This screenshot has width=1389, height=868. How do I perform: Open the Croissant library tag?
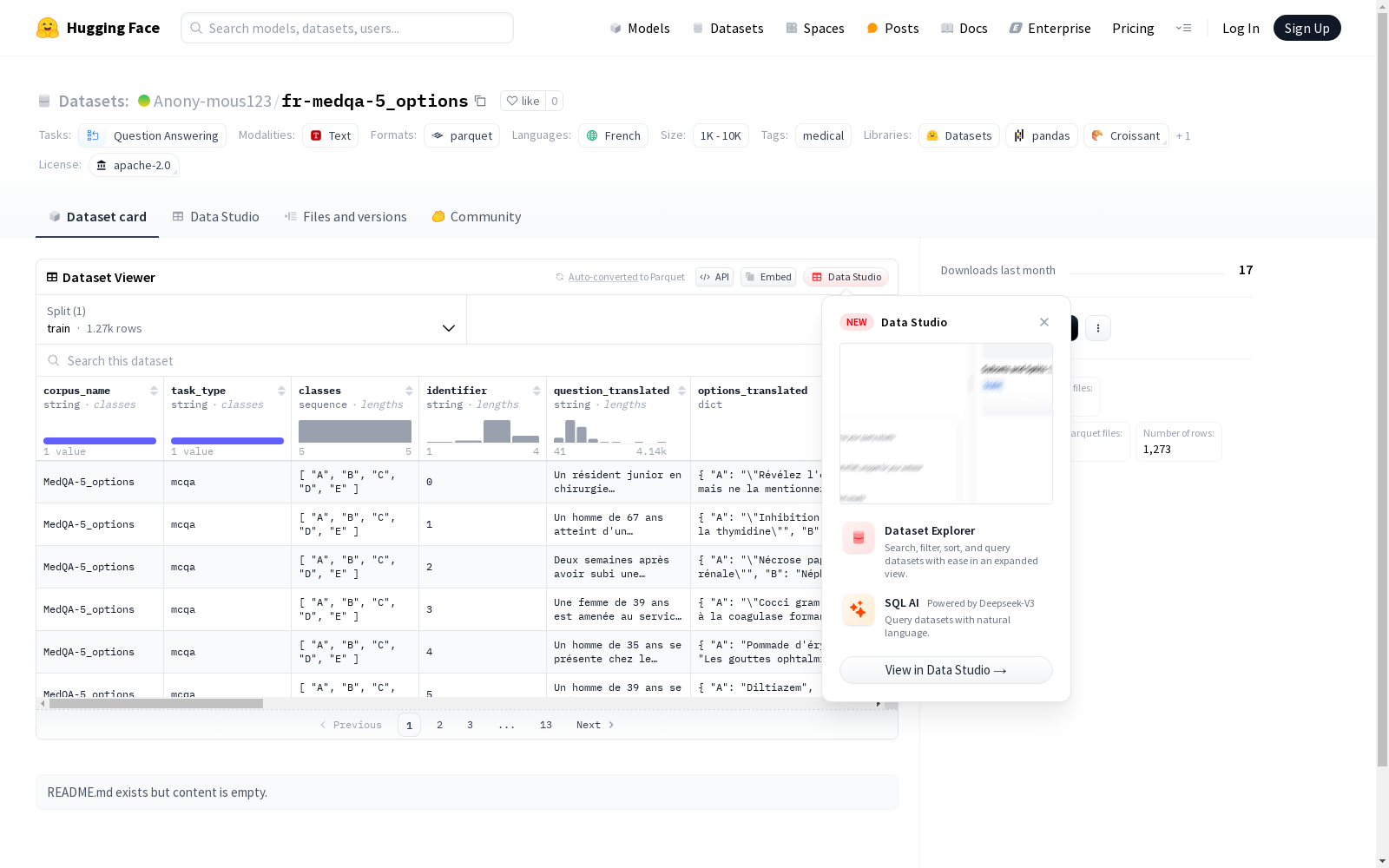1126,135
